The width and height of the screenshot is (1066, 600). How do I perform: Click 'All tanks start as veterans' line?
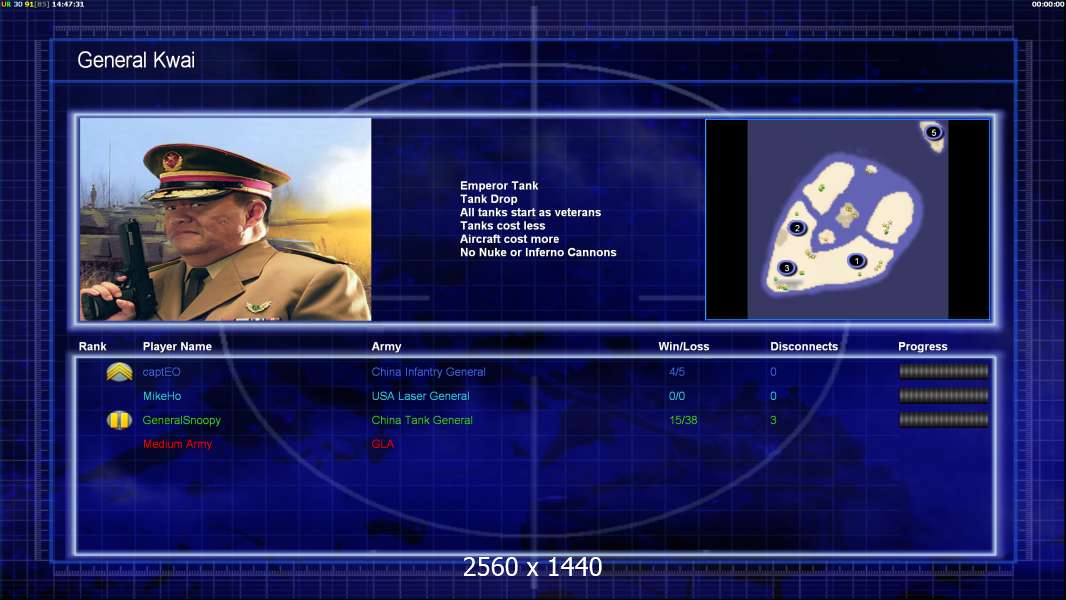click(x=530, y=213)
